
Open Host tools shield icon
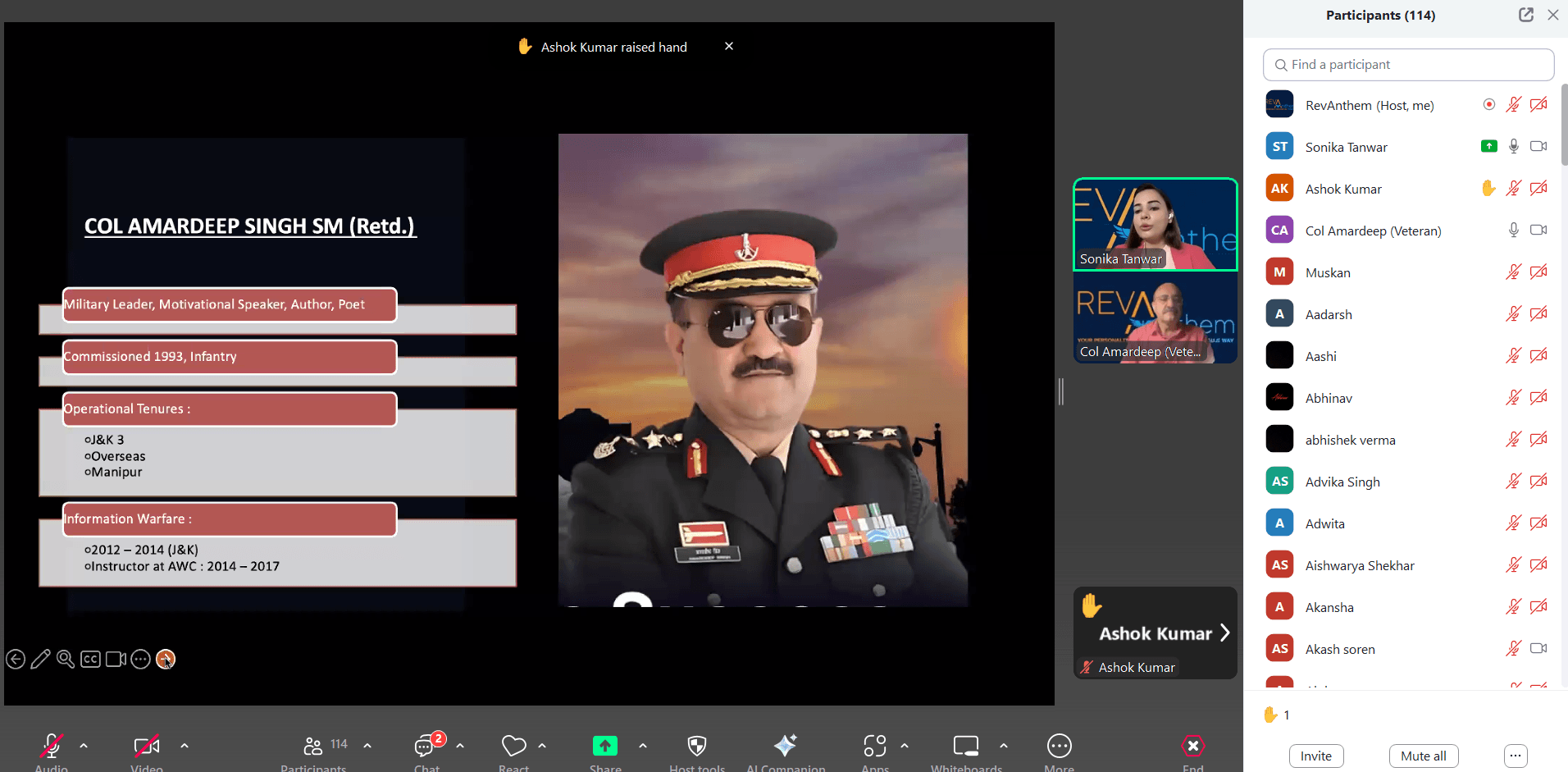click(x=696, y=747)
